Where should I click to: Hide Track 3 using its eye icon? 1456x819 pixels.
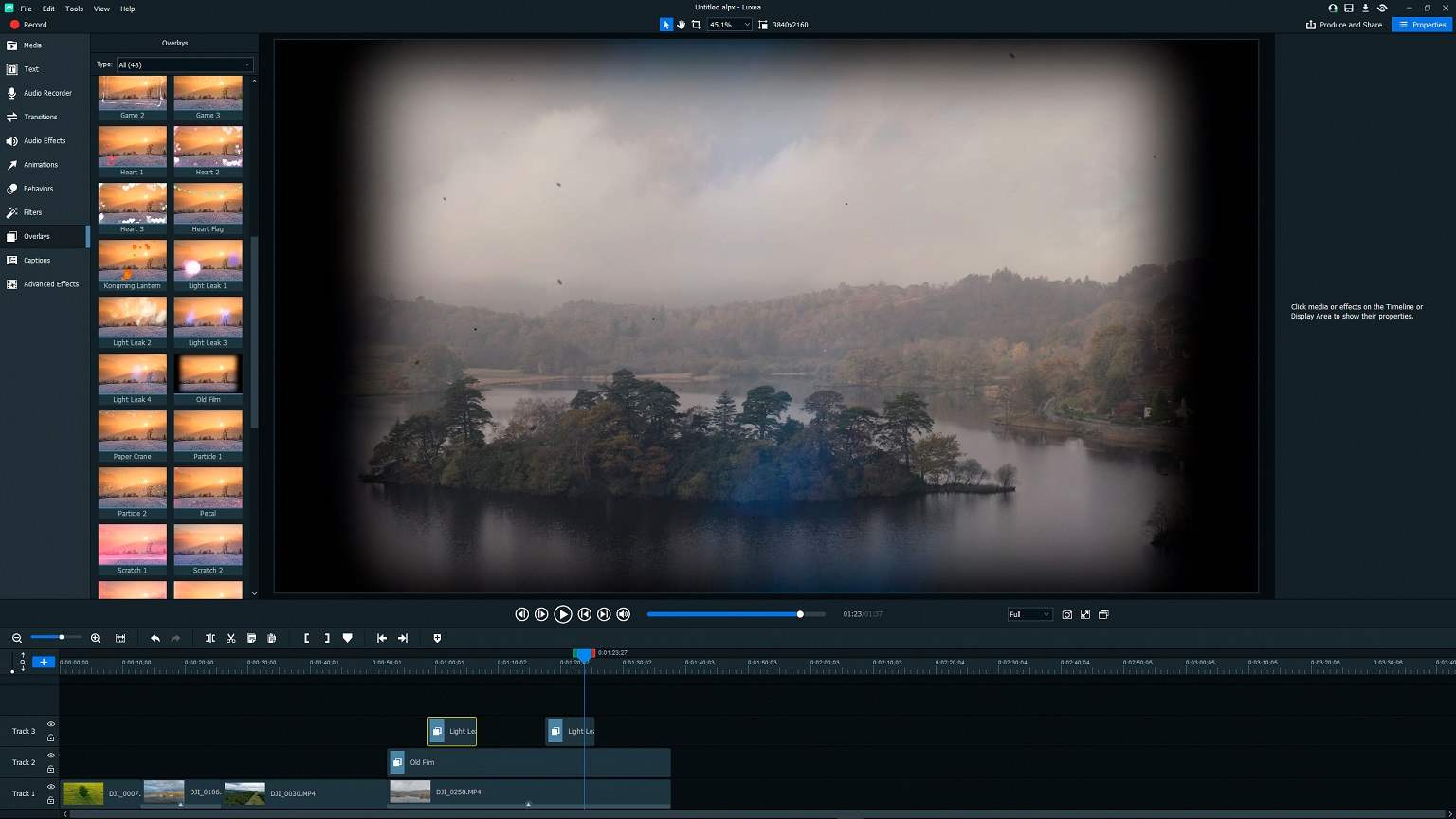tap(51, 724)
